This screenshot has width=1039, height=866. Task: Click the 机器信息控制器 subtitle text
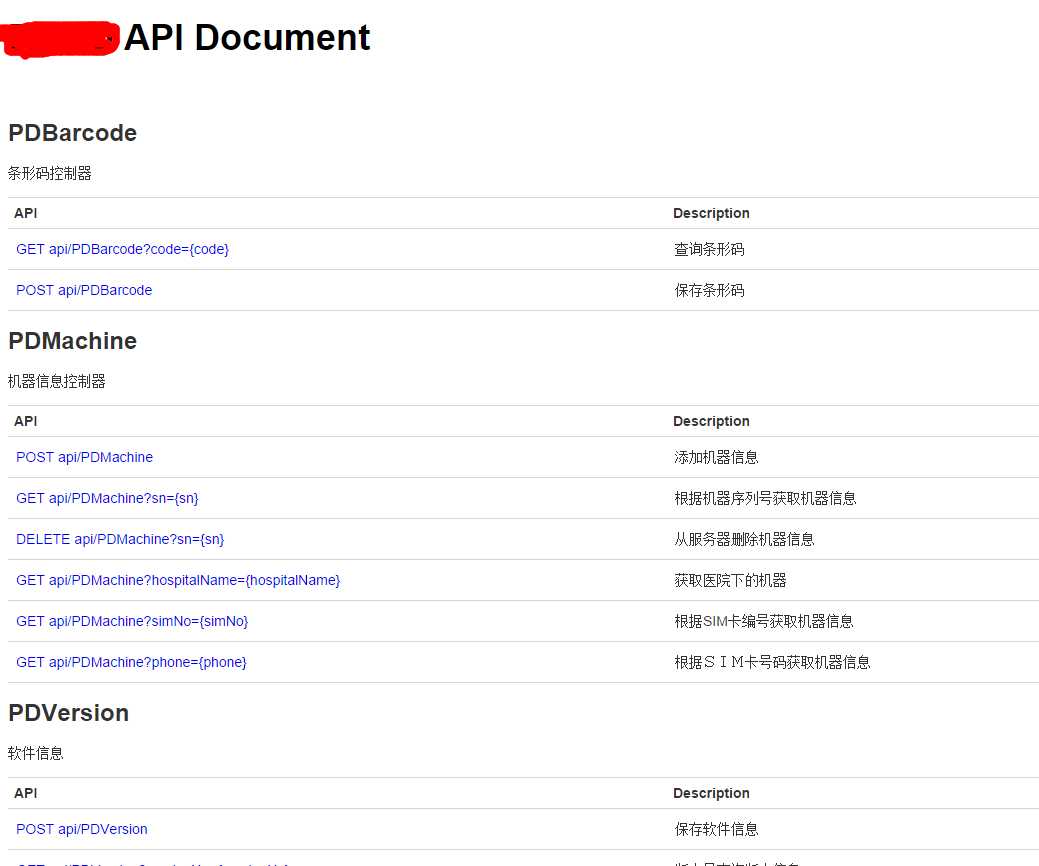[57, 381]
